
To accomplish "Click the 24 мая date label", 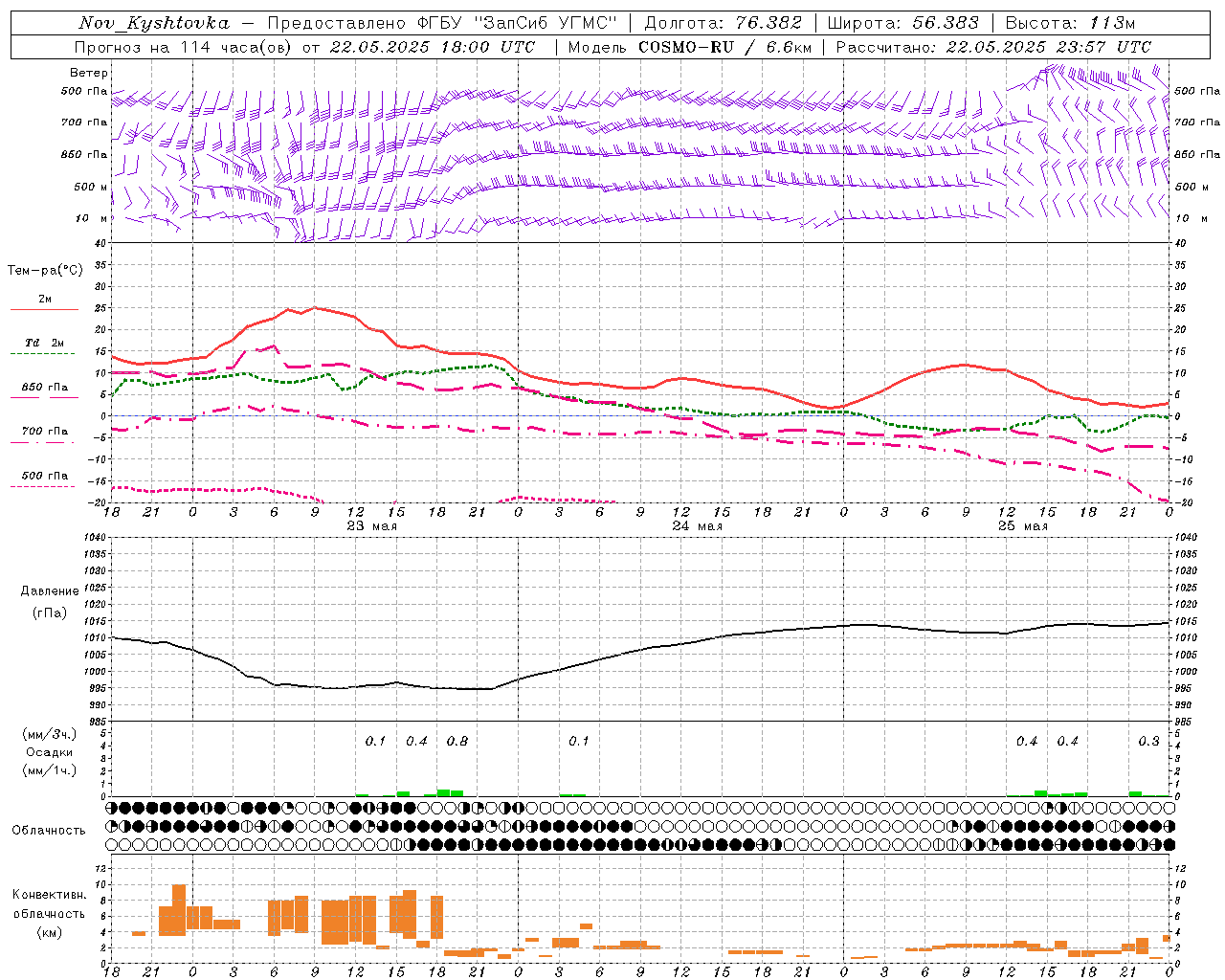I will (x=698, y=526).
